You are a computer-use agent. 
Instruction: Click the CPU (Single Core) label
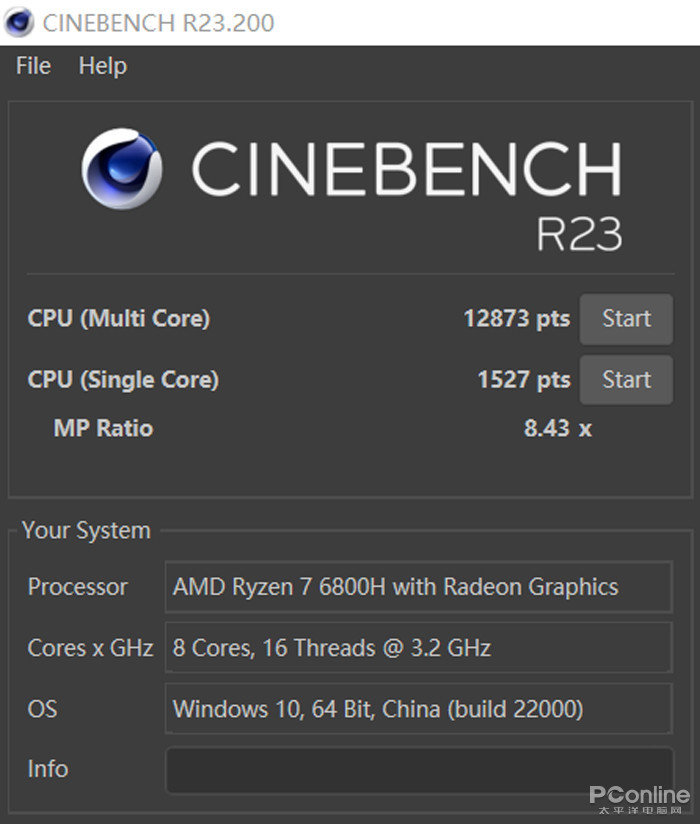(123, 380)
